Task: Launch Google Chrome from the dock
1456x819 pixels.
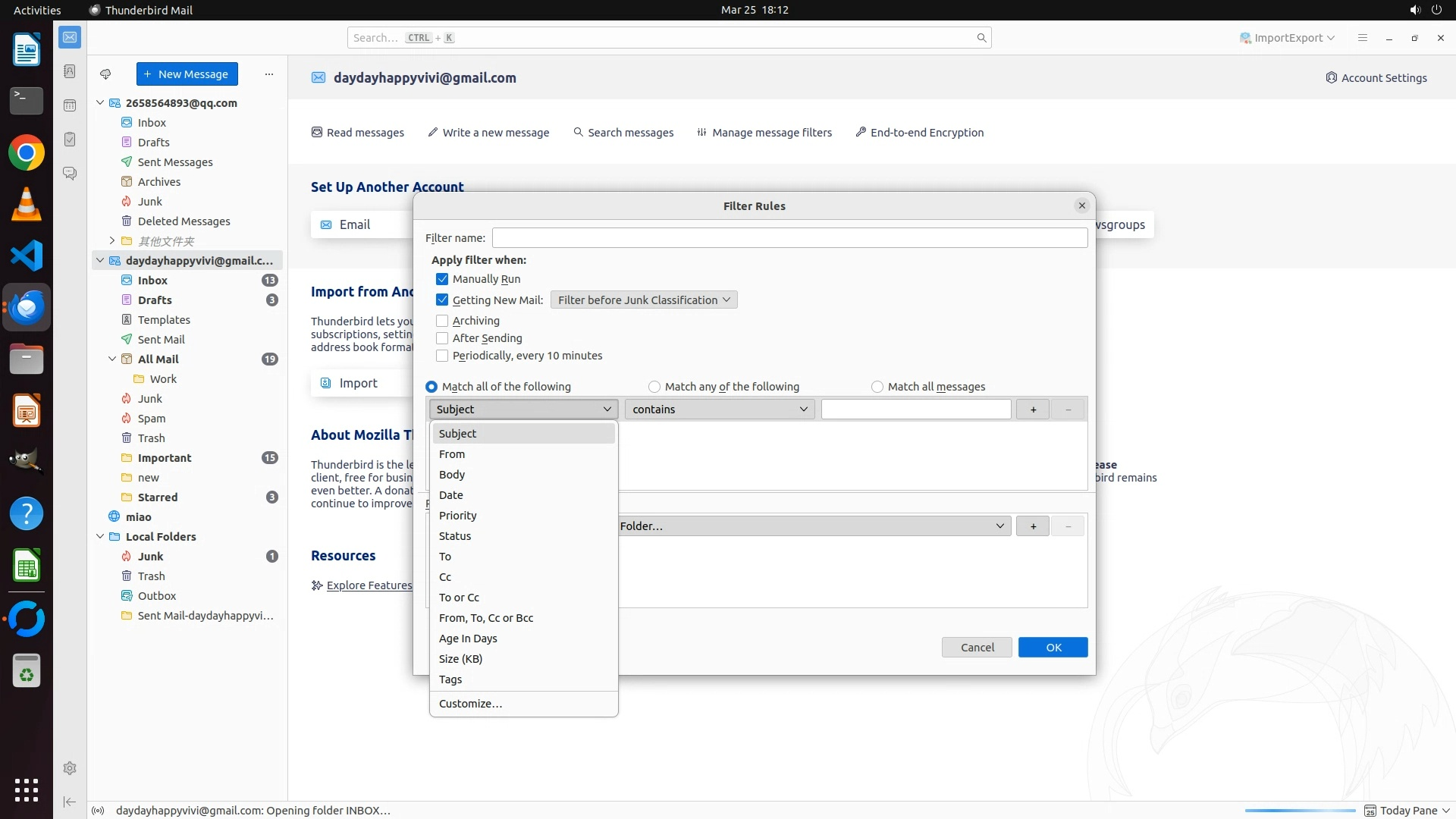Action: click(x=27, y=153)
